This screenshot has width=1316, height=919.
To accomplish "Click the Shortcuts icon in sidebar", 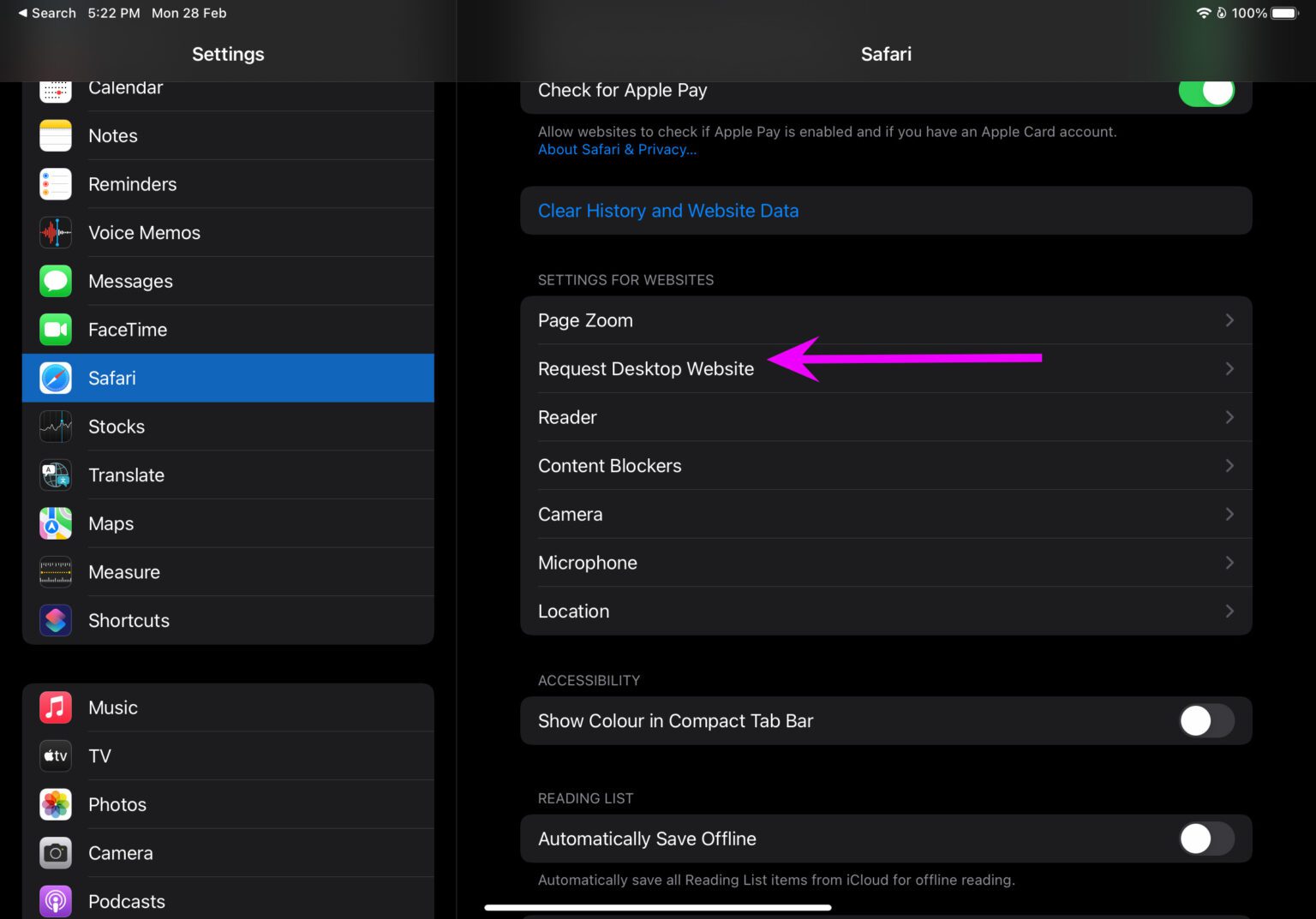I will 55,620.
